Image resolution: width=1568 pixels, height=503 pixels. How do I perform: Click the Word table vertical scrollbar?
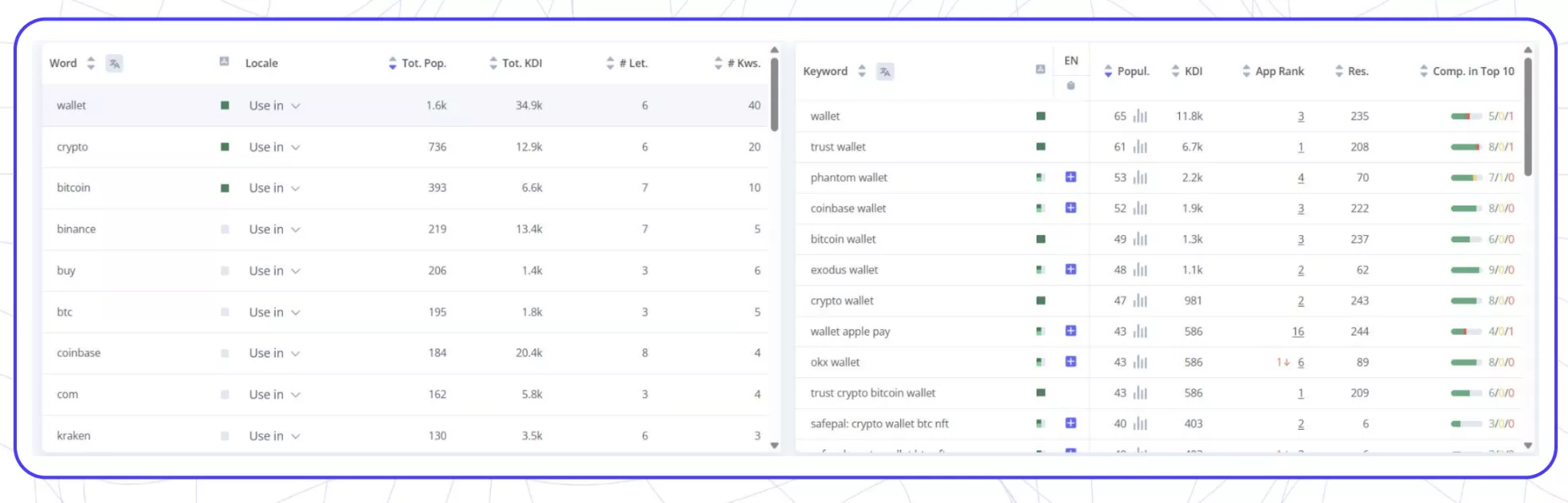point(774,94)
